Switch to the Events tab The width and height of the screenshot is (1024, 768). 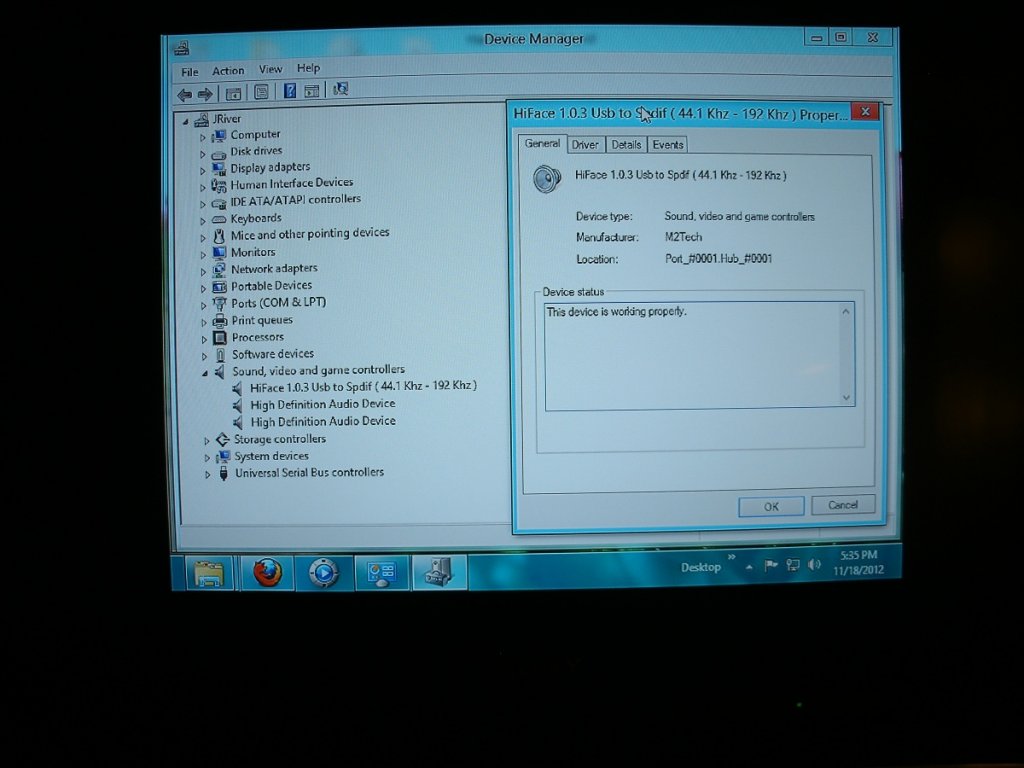(667, 145)
